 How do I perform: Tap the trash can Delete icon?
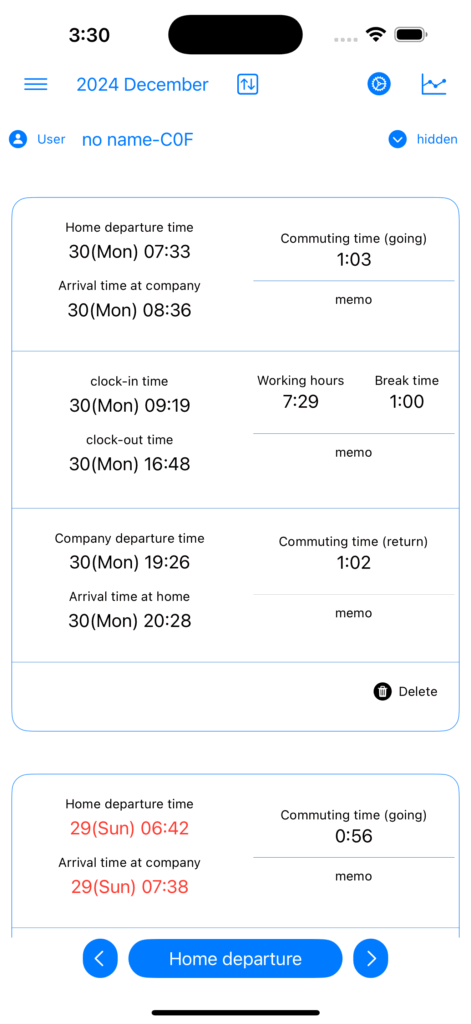click(383, 692)
